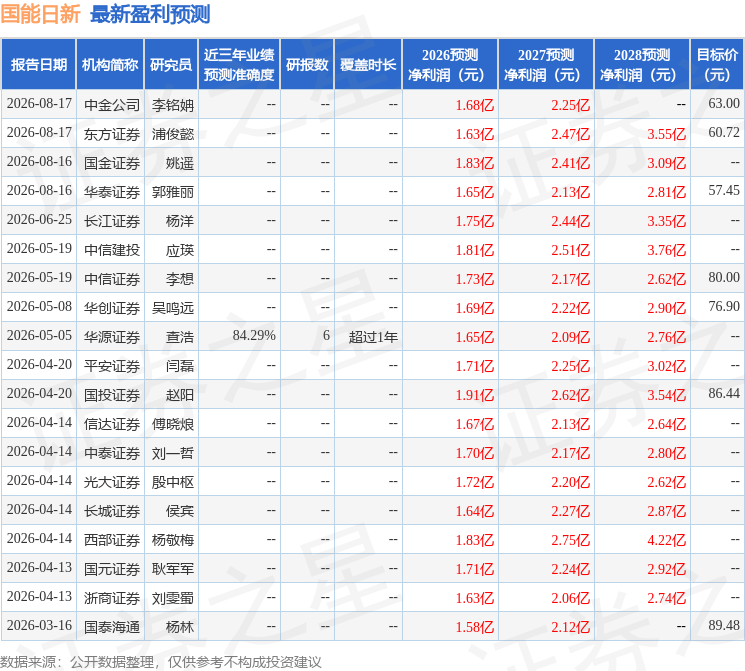Click the 2028预测净利润 header
This screenshot has height=671, width=745.
point(642,65)
